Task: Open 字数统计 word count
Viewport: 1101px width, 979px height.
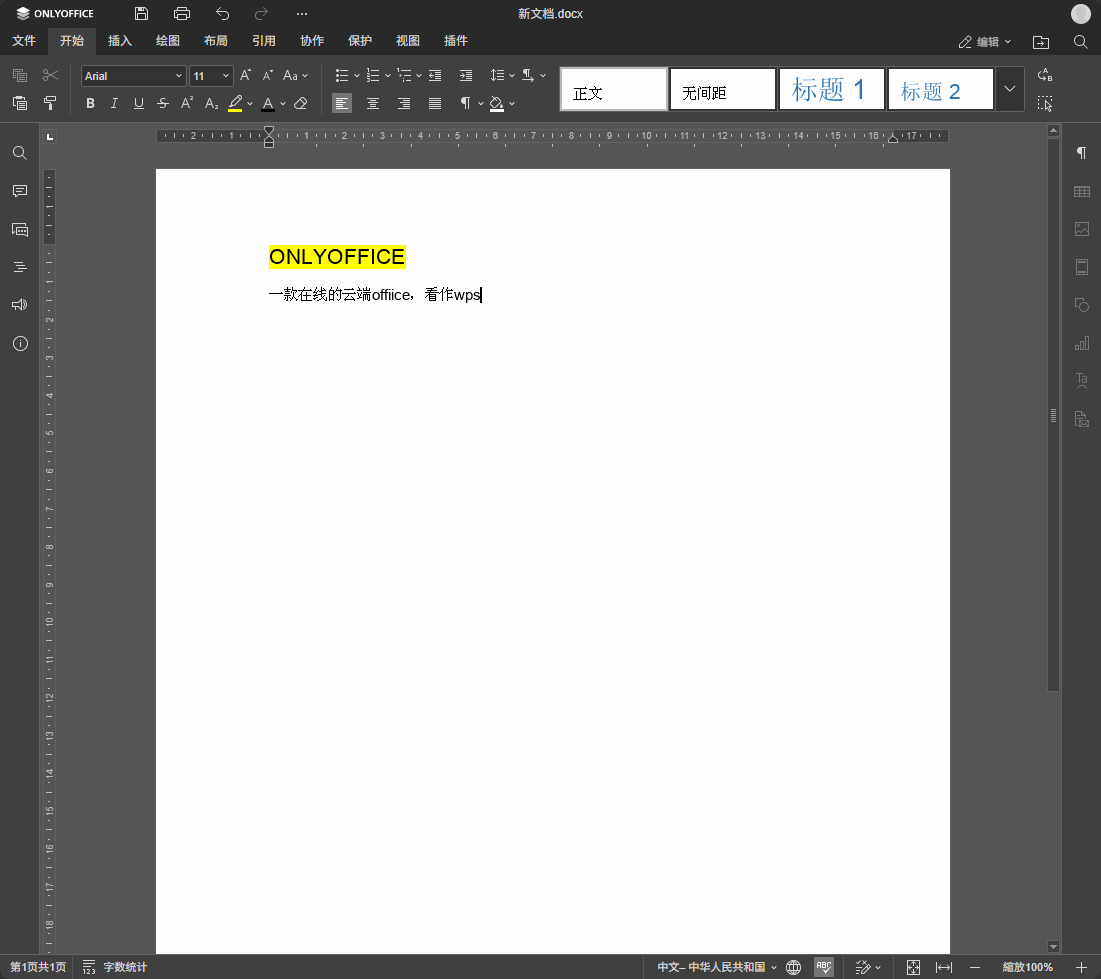Action: (114, 967)
